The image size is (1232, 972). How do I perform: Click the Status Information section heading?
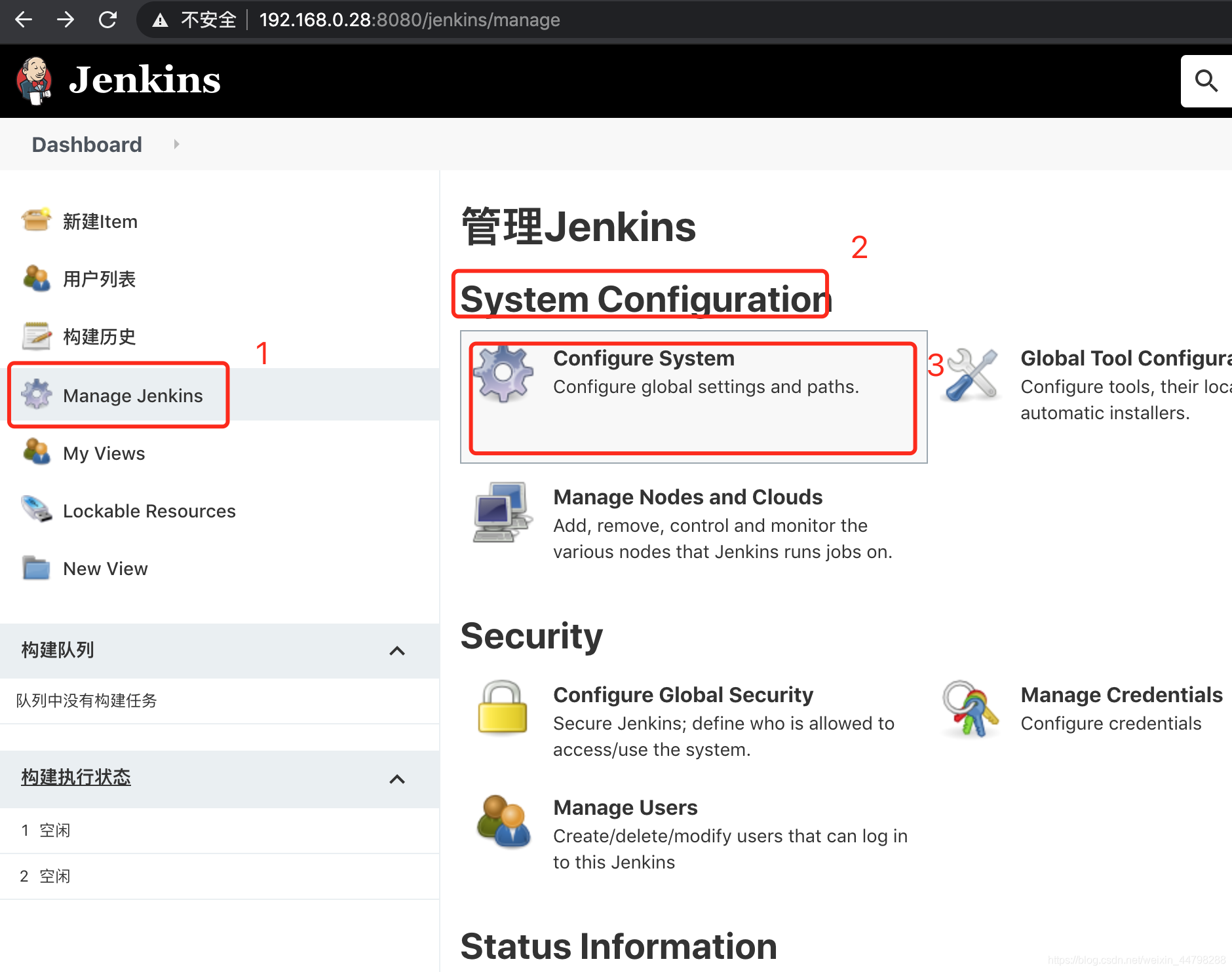(619, 946)
